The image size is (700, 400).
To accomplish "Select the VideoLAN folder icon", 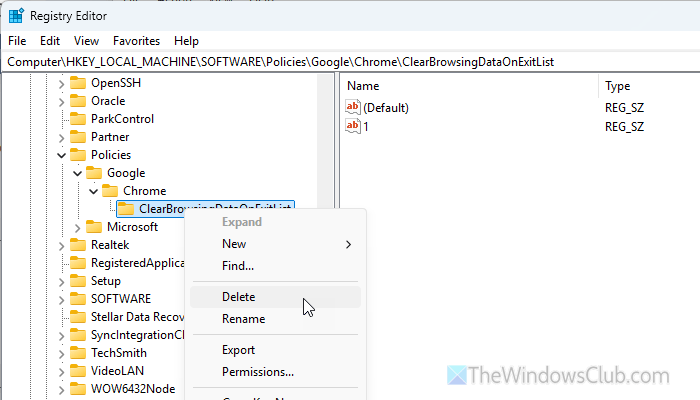I will tap(78, 371).
